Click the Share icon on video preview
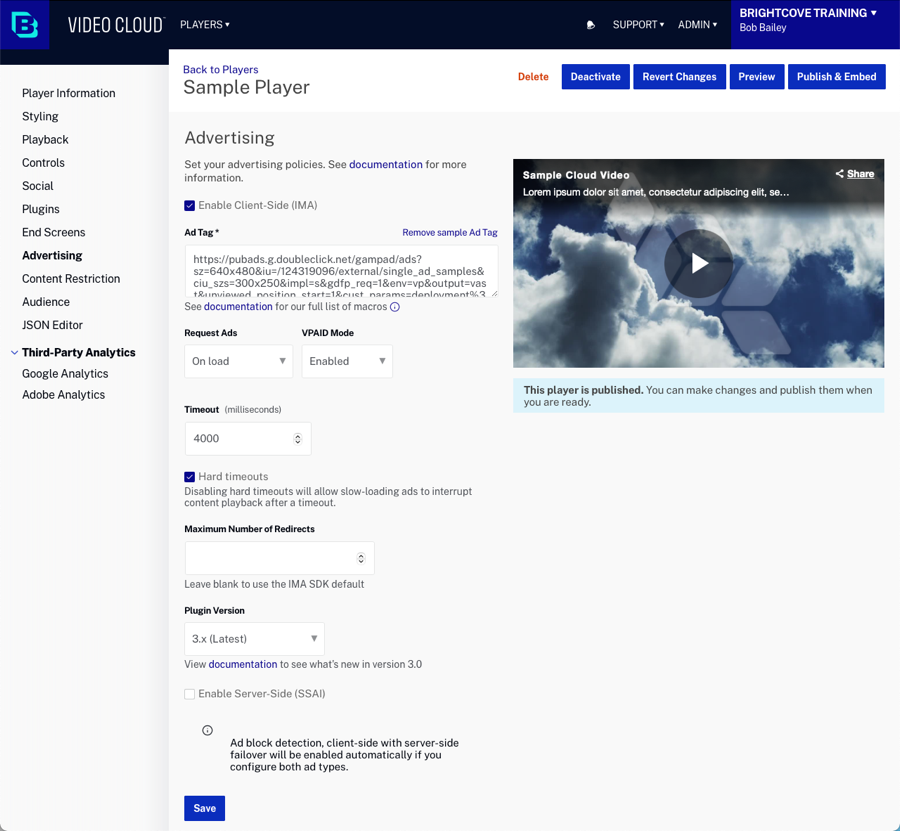Screen dimensions: 900x831 (840, 174)
